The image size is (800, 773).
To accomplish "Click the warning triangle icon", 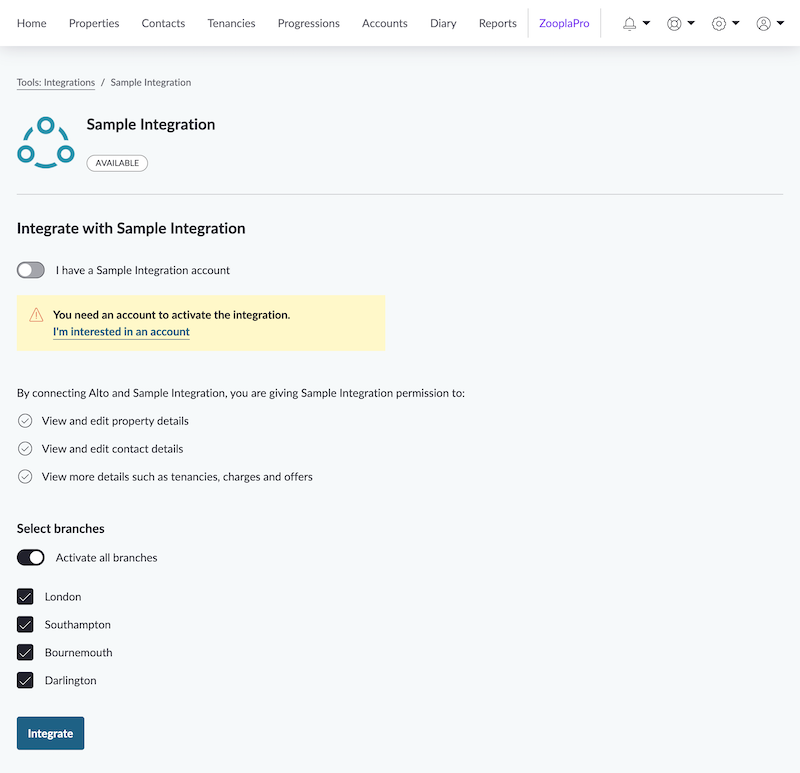I will point(36,314).
